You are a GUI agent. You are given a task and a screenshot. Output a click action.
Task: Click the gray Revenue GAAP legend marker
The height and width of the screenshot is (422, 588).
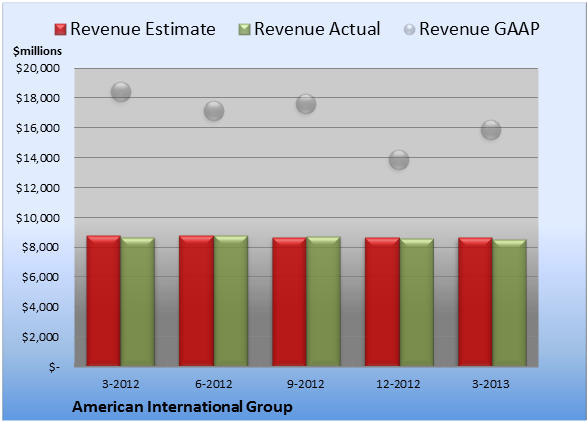pos(409,30)
